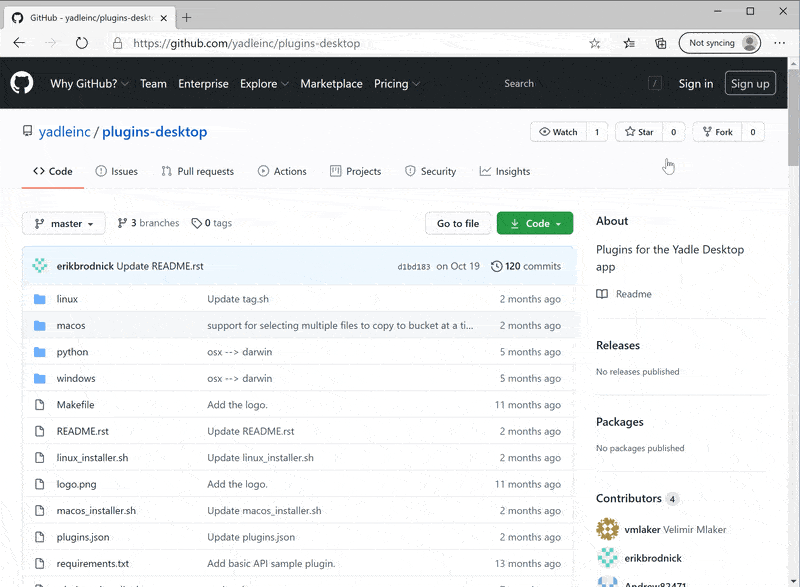The width and height of the screenshot is (800, 587).
Task: Switch to the Projects tab
Action: [356, 171]
